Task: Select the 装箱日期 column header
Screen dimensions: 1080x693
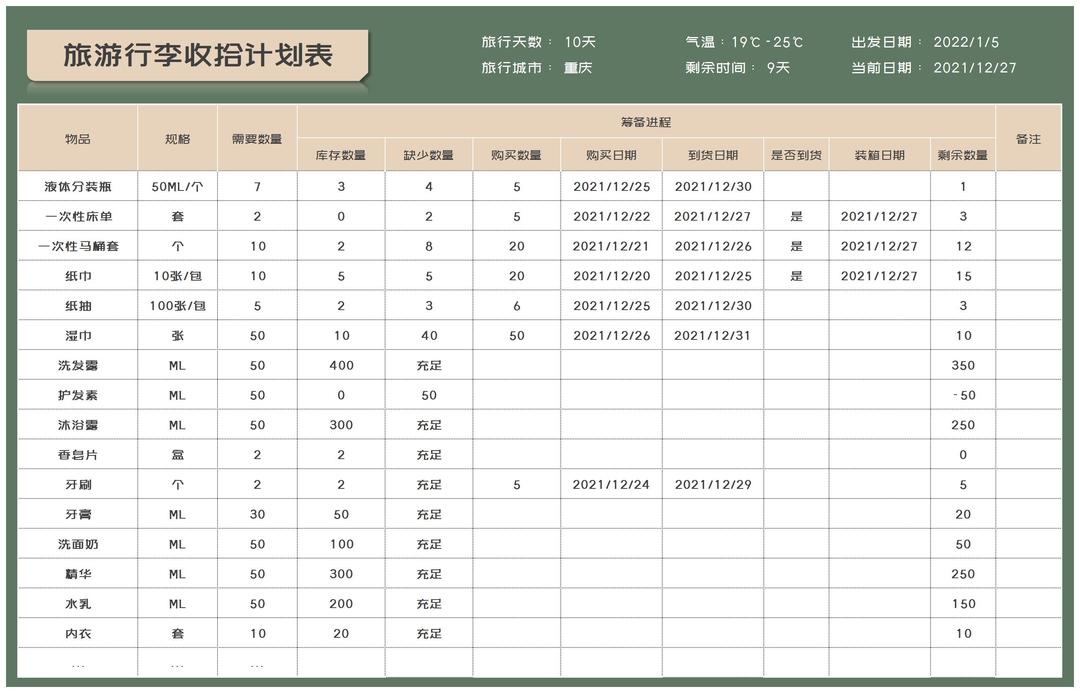Action: (880, 155)
